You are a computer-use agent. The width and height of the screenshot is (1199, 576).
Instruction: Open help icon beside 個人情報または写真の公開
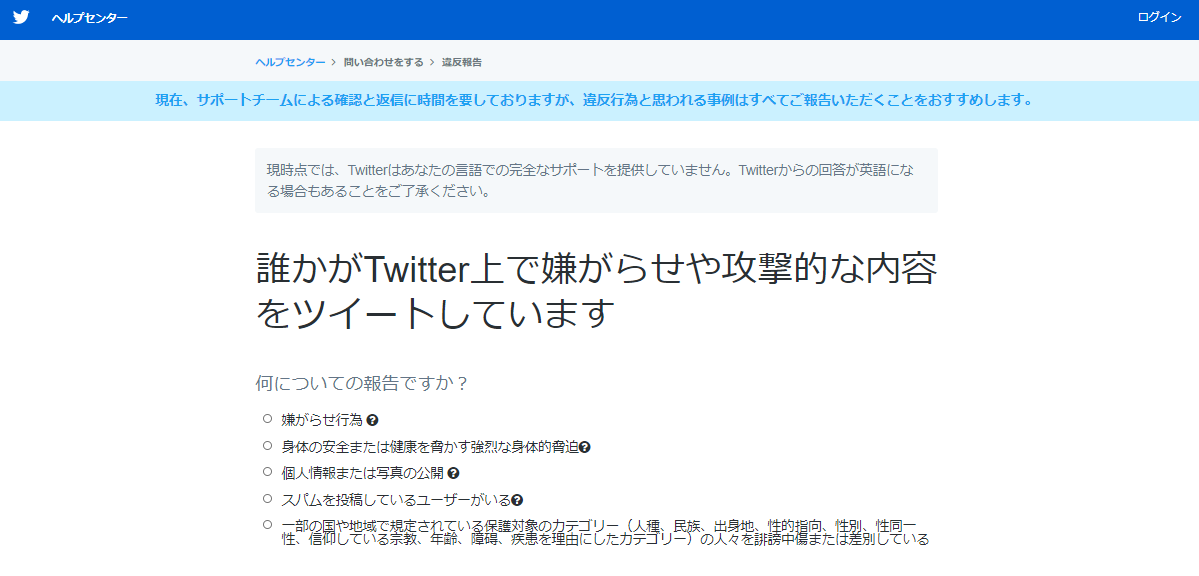click(x=453, y=473)
